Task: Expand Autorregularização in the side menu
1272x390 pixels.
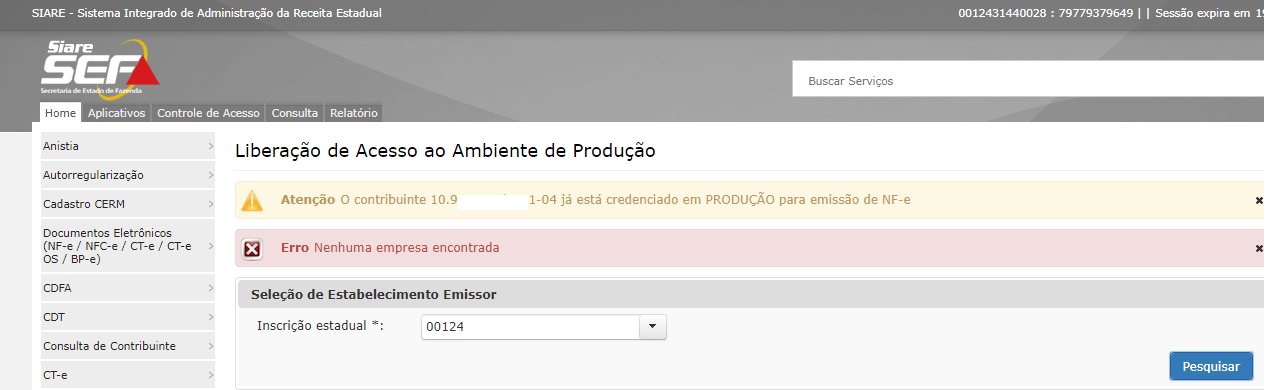Action: [x=128, y=175]
